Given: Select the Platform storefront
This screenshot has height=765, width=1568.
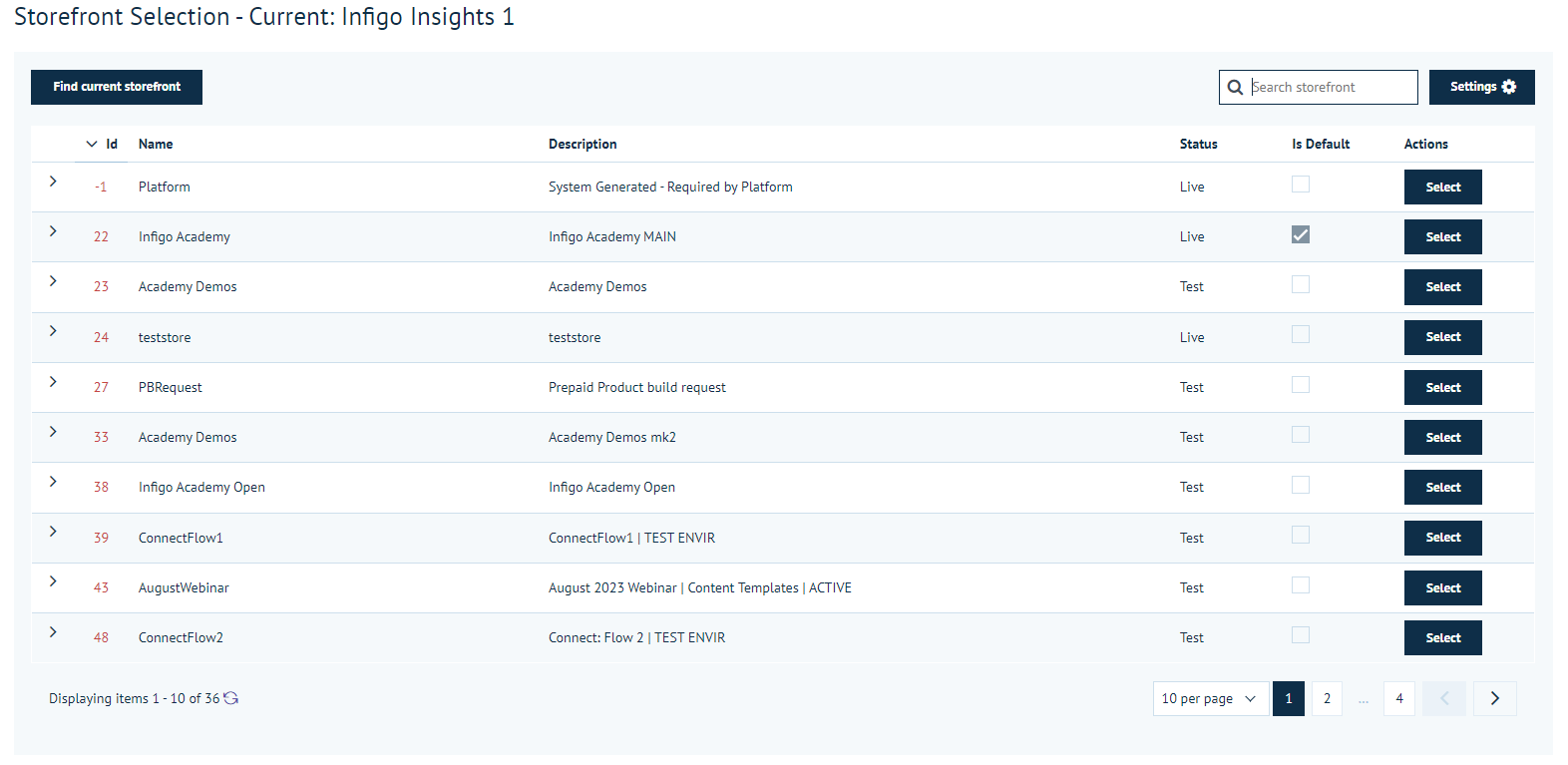Looking at the screenshot, I should 1443,188.
